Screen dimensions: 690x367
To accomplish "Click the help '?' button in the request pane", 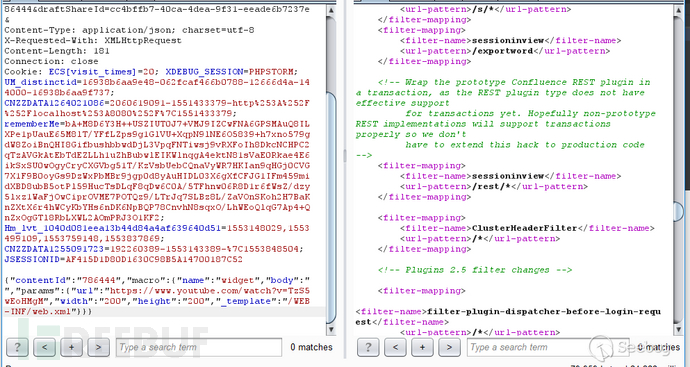I will tap(17, 347).
